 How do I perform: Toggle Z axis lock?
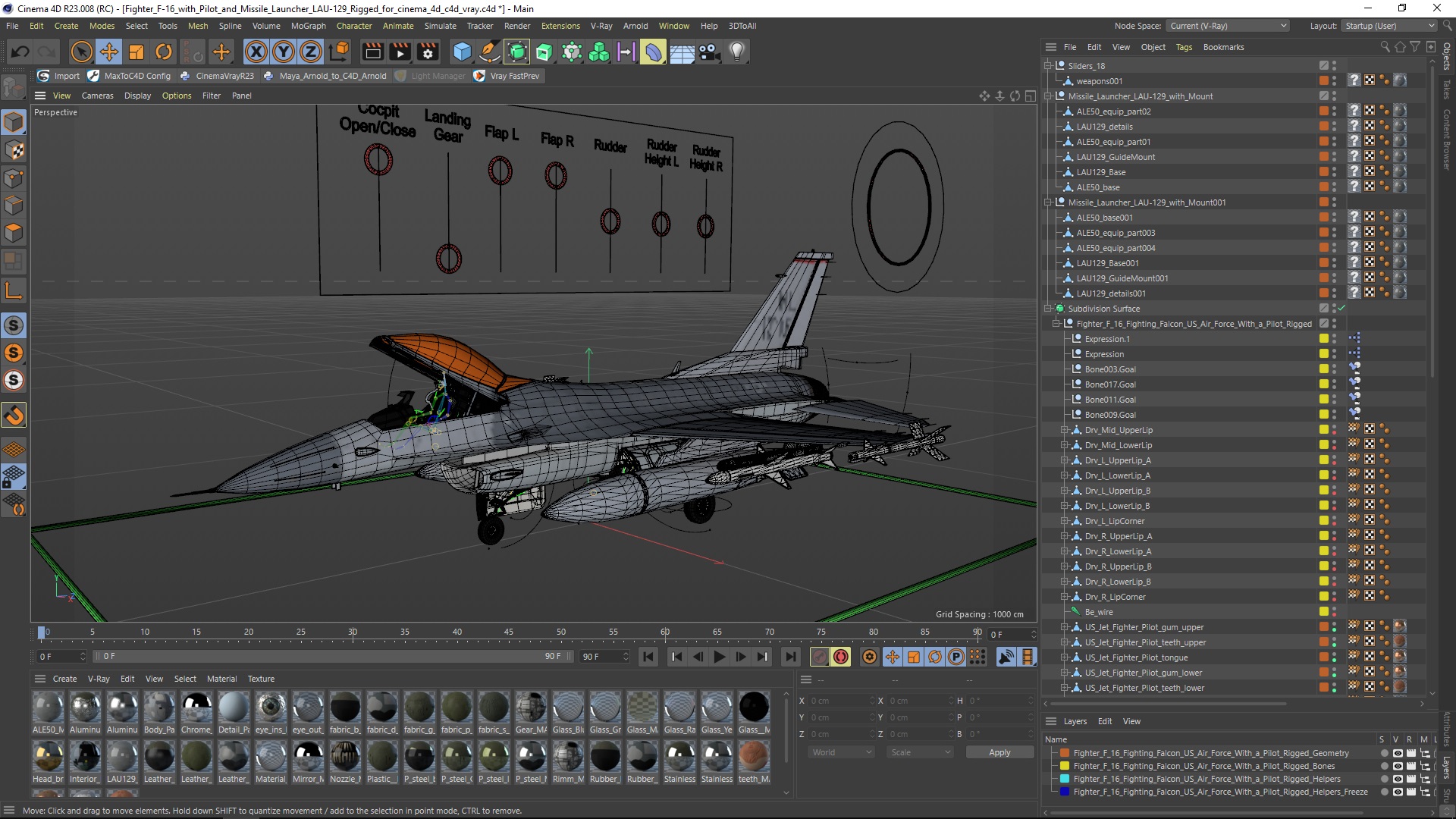pos(311,52)
